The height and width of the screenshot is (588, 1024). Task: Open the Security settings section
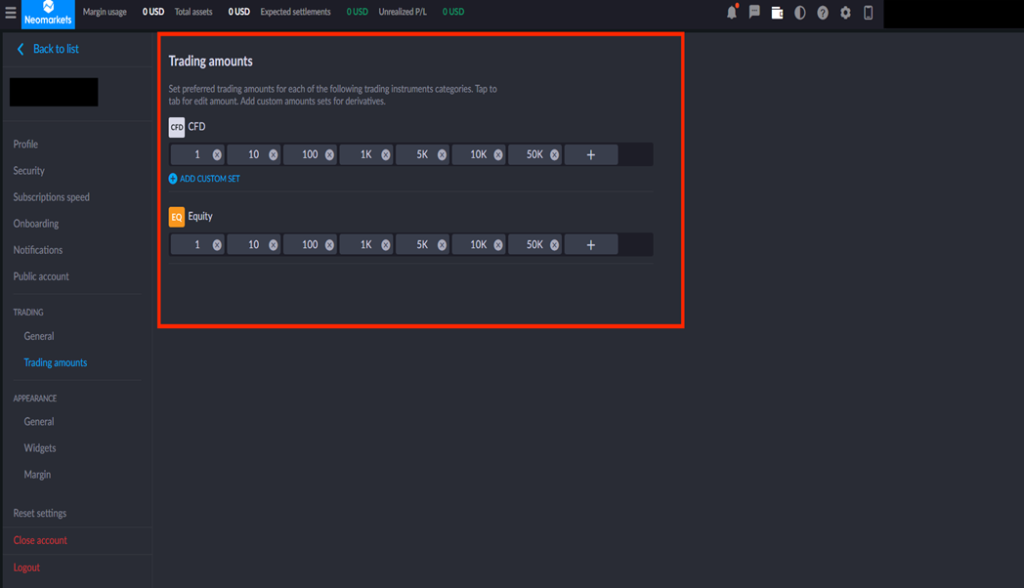coord(29,171)
